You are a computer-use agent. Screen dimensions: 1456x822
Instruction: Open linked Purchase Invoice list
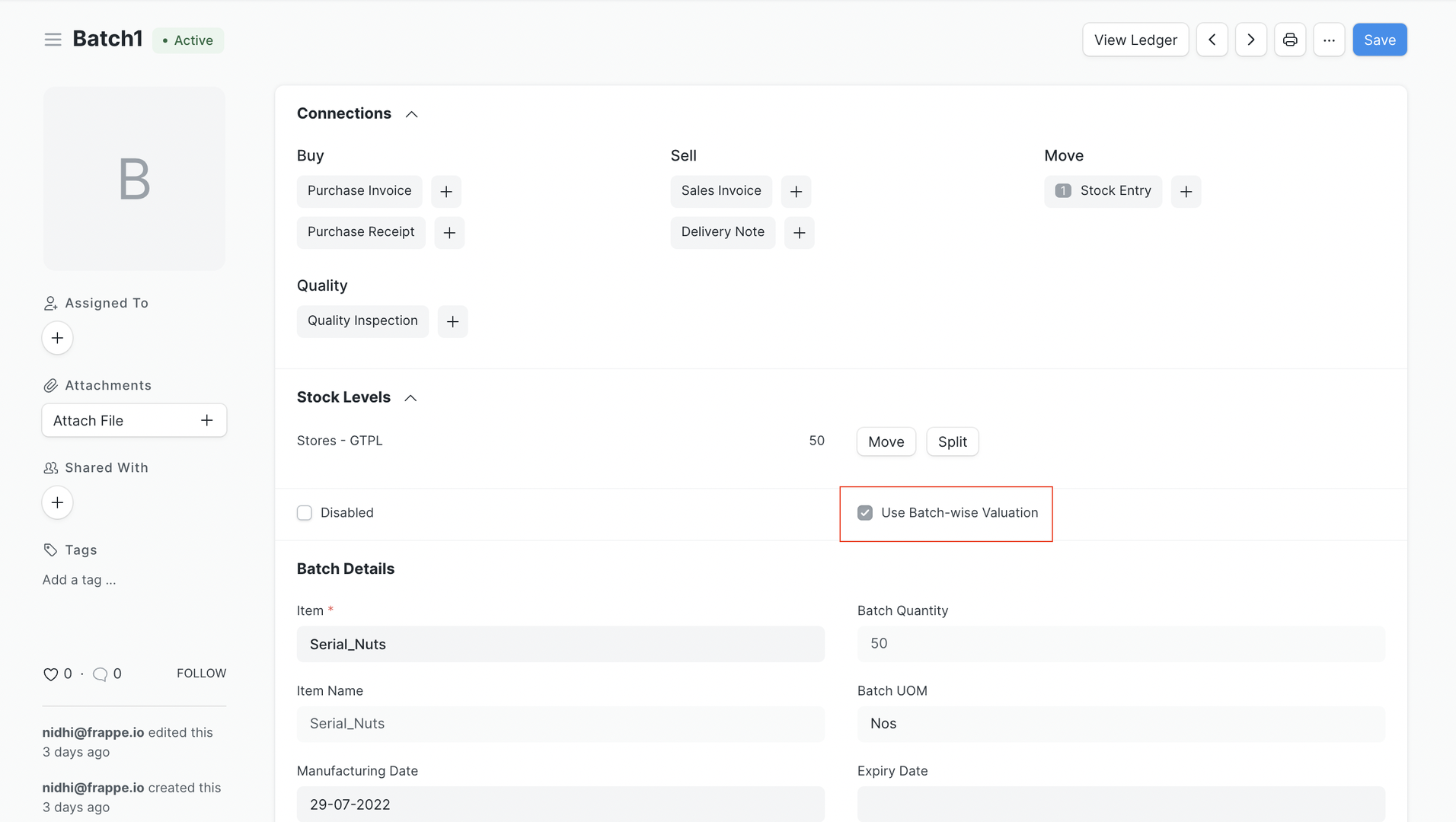coord(359,191)
